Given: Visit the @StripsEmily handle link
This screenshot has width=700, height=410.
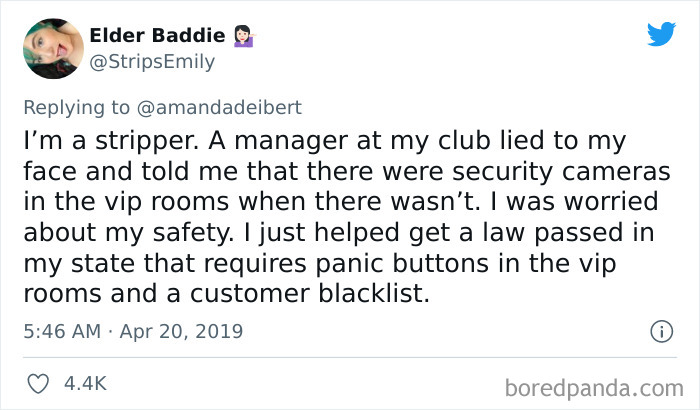Looking at the screenshot, I should click(152, 62).
